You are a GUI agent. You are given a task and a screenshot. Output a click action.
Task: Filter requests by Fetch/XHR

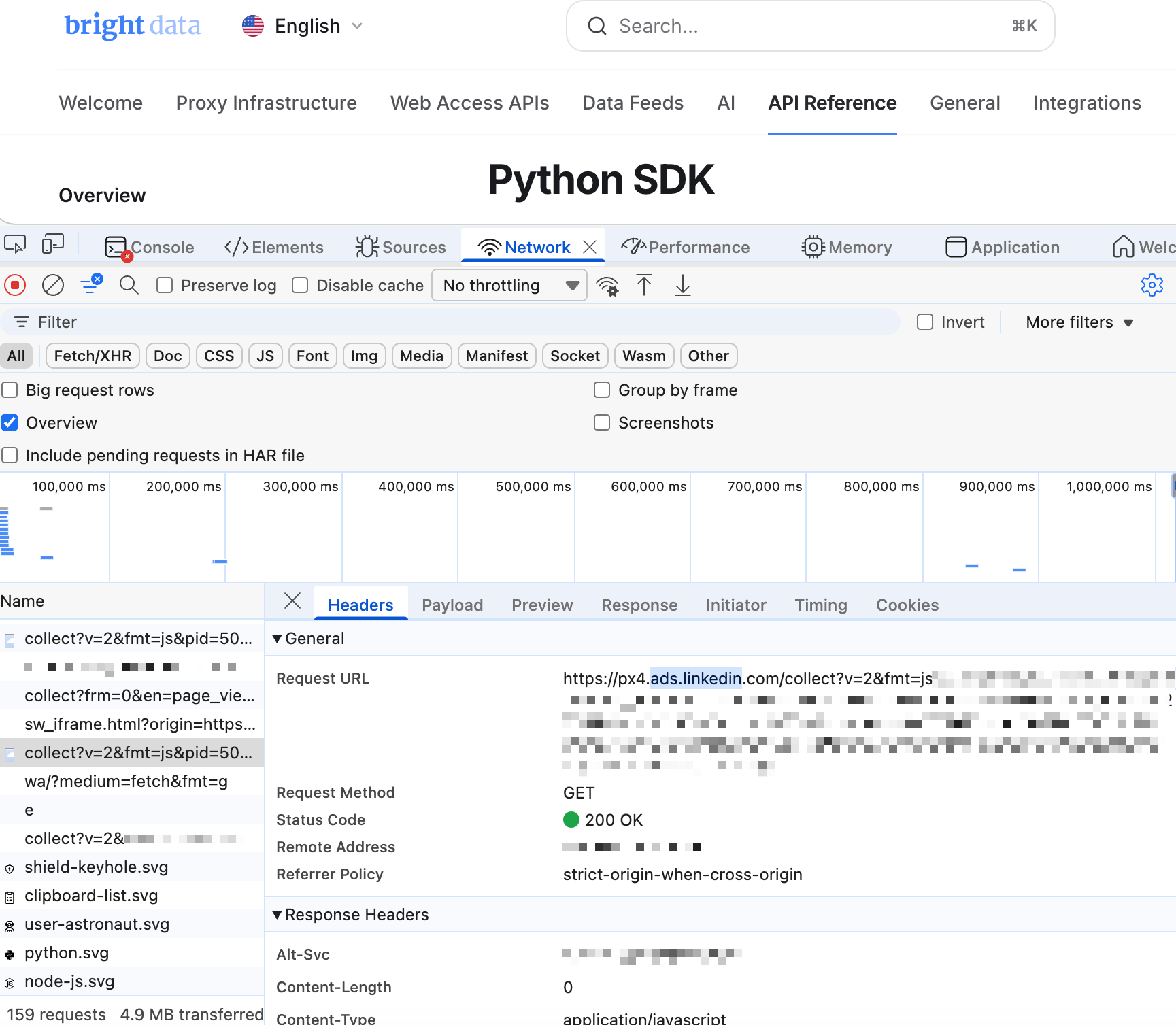pyautogui.click(x=92, y=356)
